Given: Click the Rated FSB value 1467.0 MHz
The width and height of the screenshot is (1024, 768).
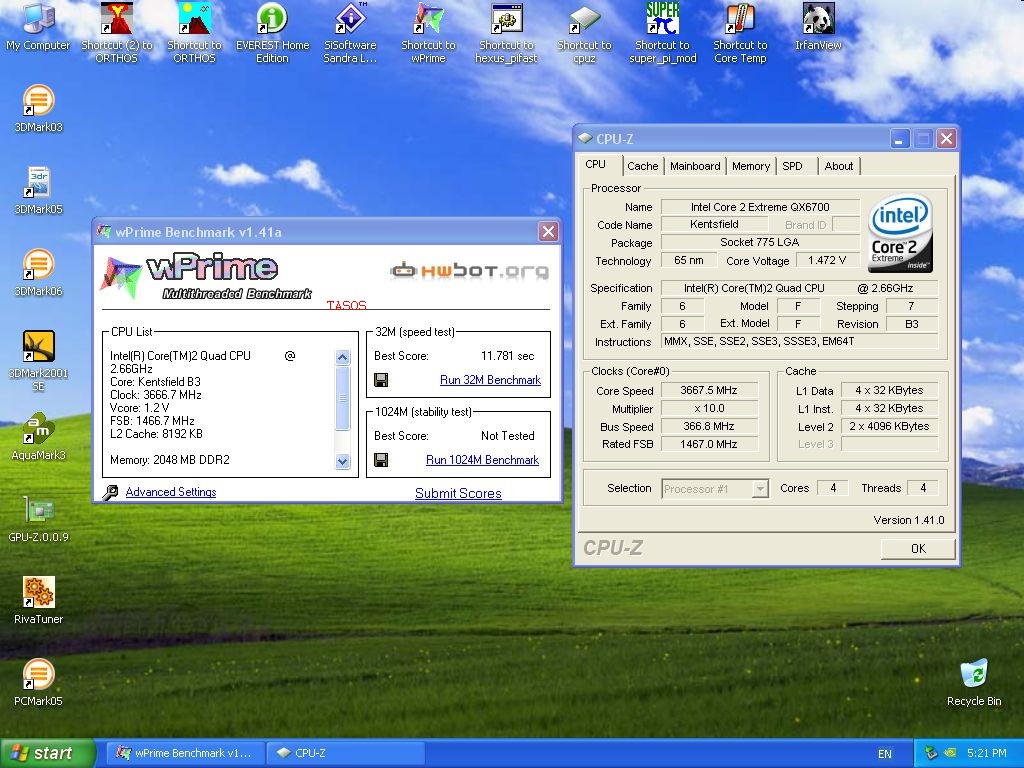Looking at the screenshot, I should (x=709, y=444).
